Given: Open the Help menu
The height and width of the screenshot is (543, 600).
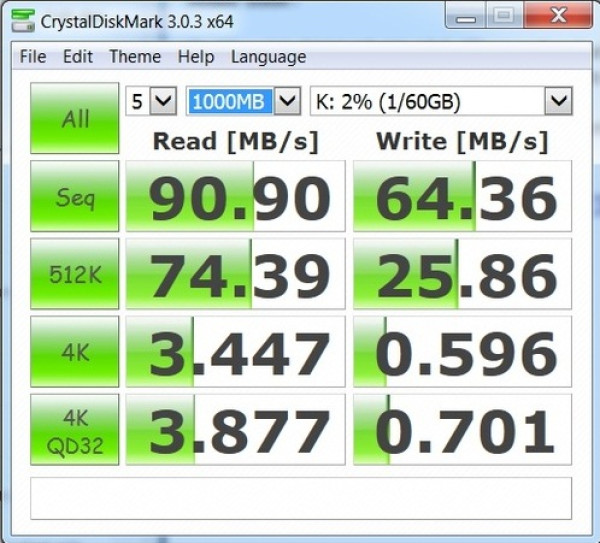Looking at the screenshot, I should 196,57.
